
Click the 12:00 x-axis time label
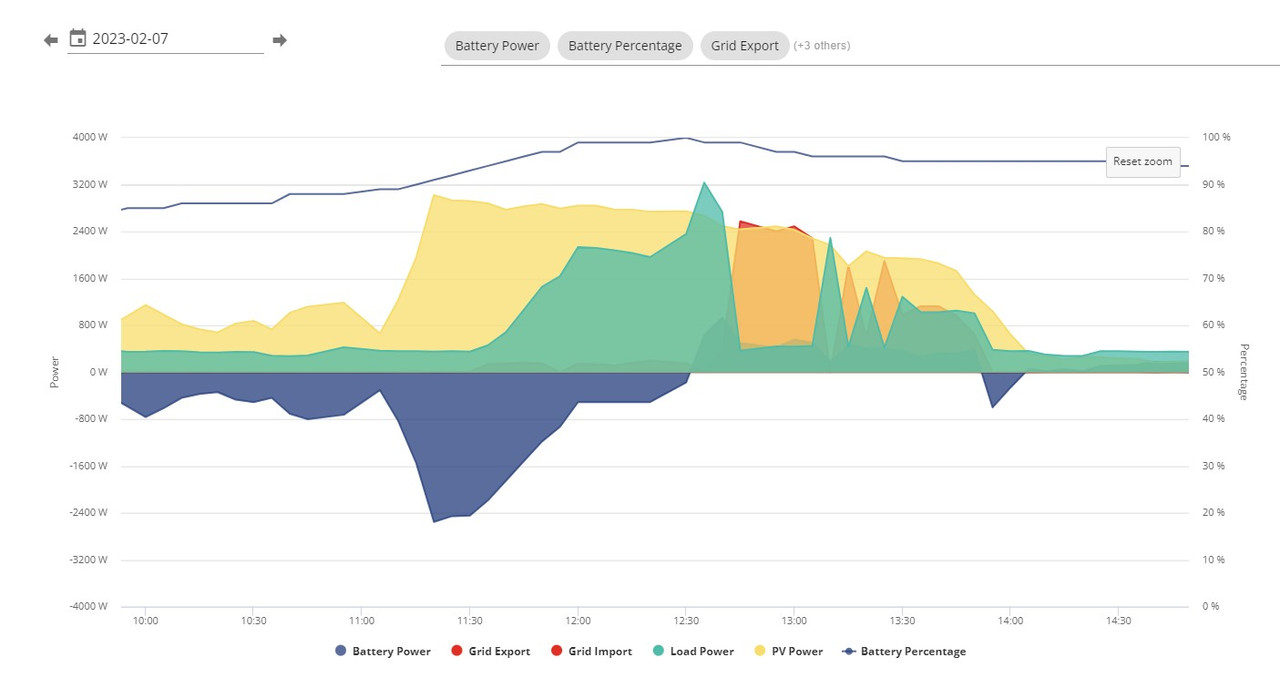tap(578, 621)
